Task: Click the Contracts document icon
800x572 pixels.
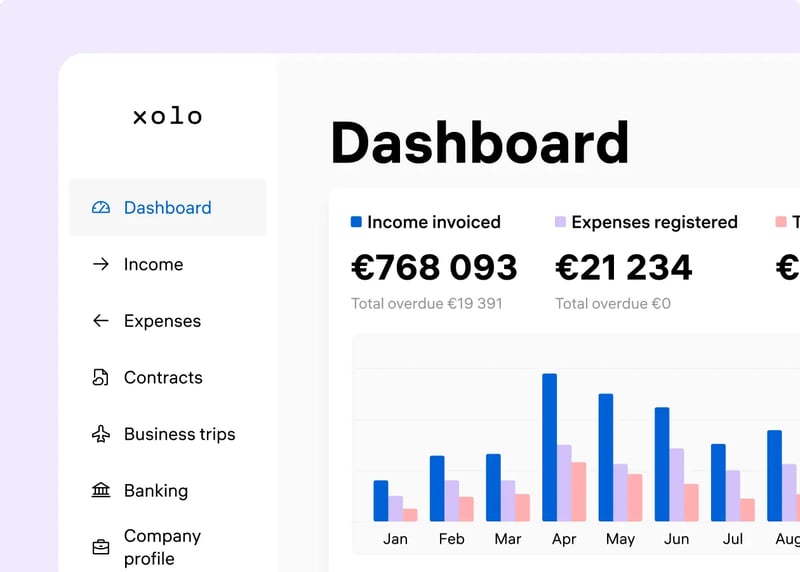Action: 100,378
